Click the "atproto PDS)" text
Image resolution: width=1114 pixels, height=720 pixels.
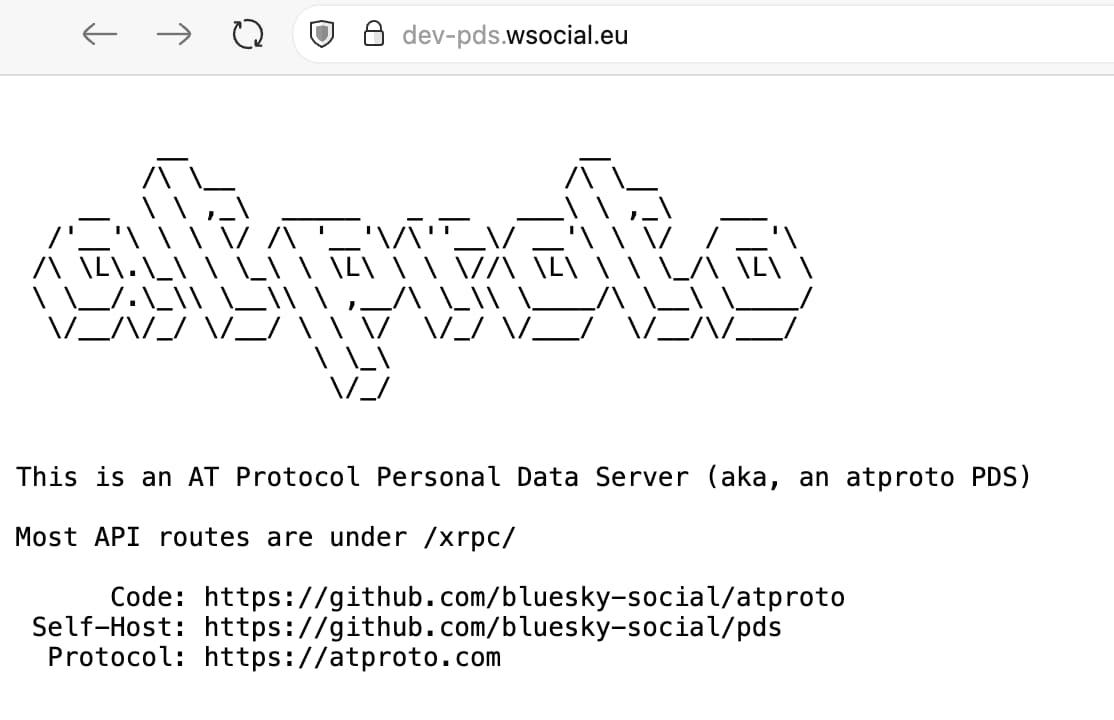click(938, 477)
